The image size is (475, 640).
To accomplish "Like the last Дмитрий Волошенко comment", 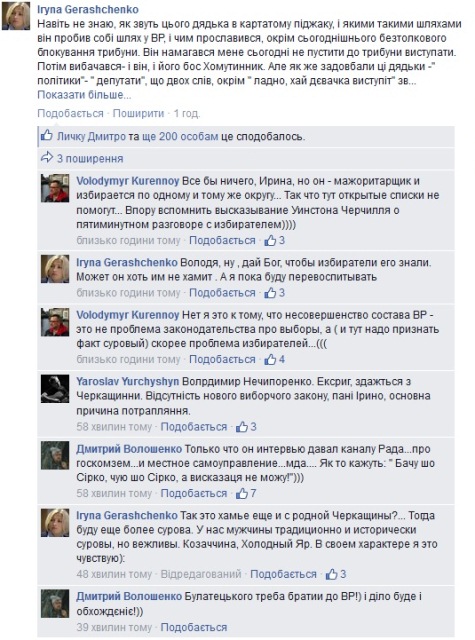I will [x=193, y=627].
